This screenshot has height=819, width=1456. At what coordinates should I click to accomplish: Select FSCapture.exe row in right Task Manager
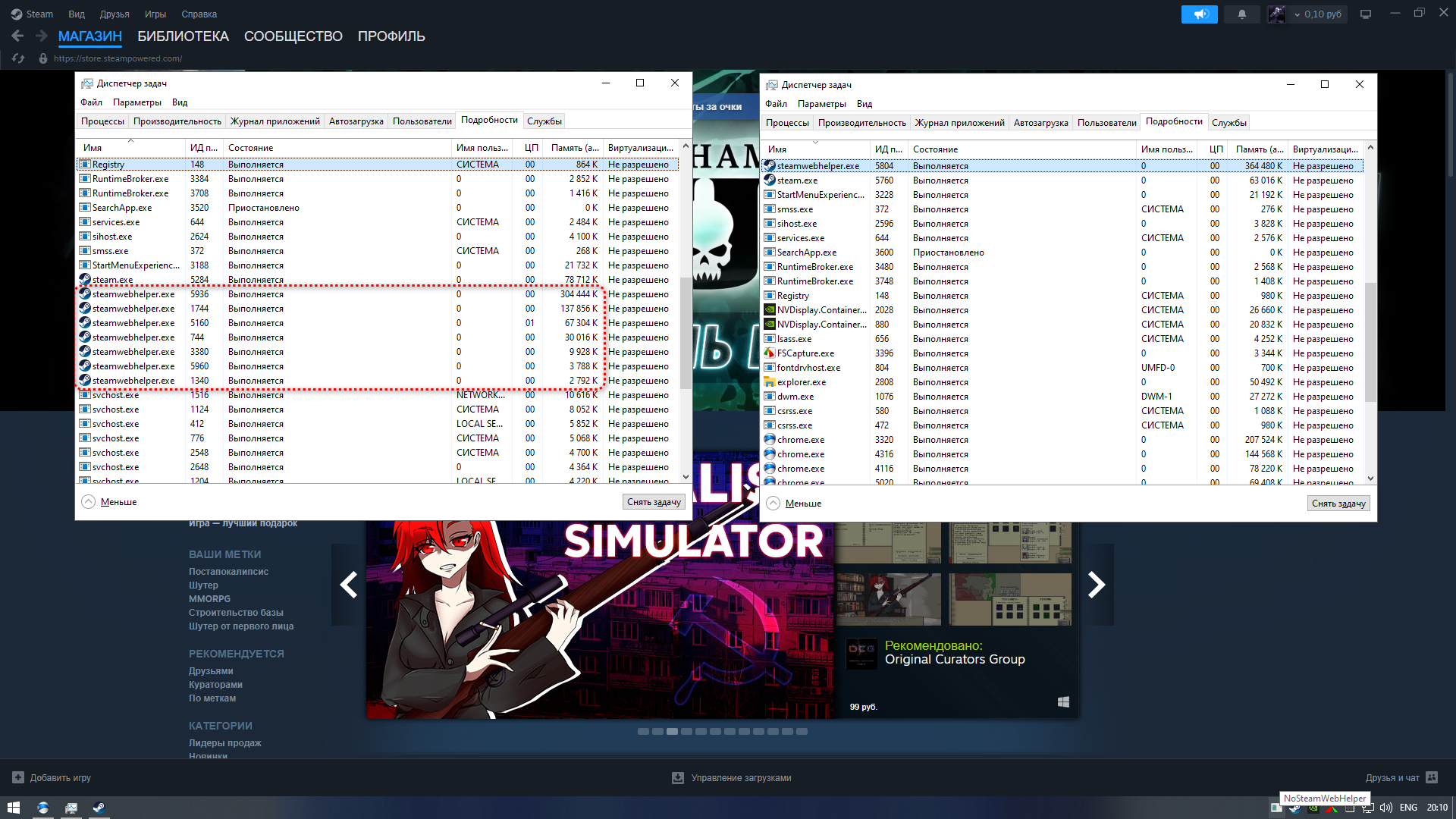click(x=1062, y=353)
